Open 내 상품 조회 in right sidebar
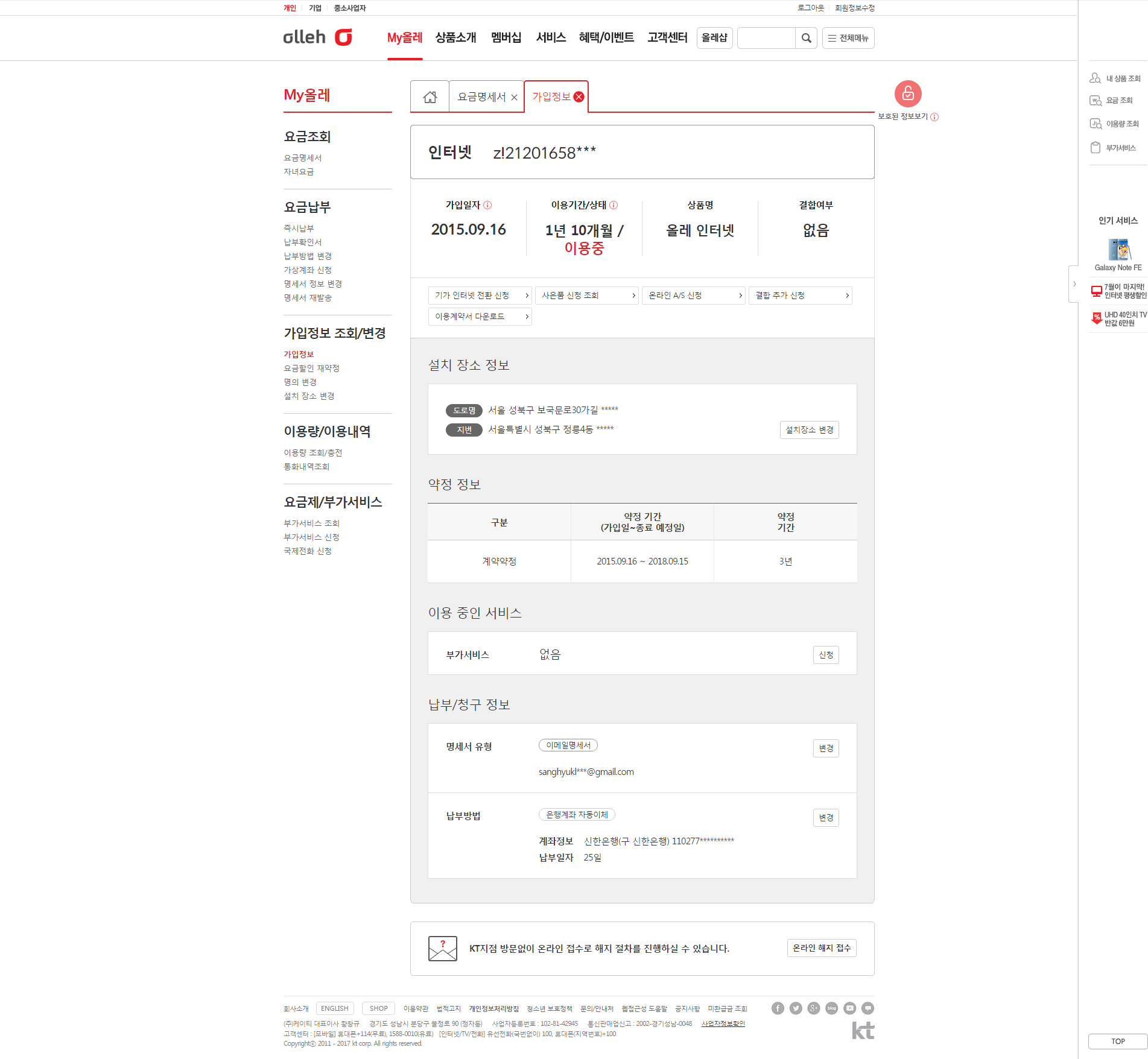This screenshot has height=1059, width=1148. click(1115, 78)
